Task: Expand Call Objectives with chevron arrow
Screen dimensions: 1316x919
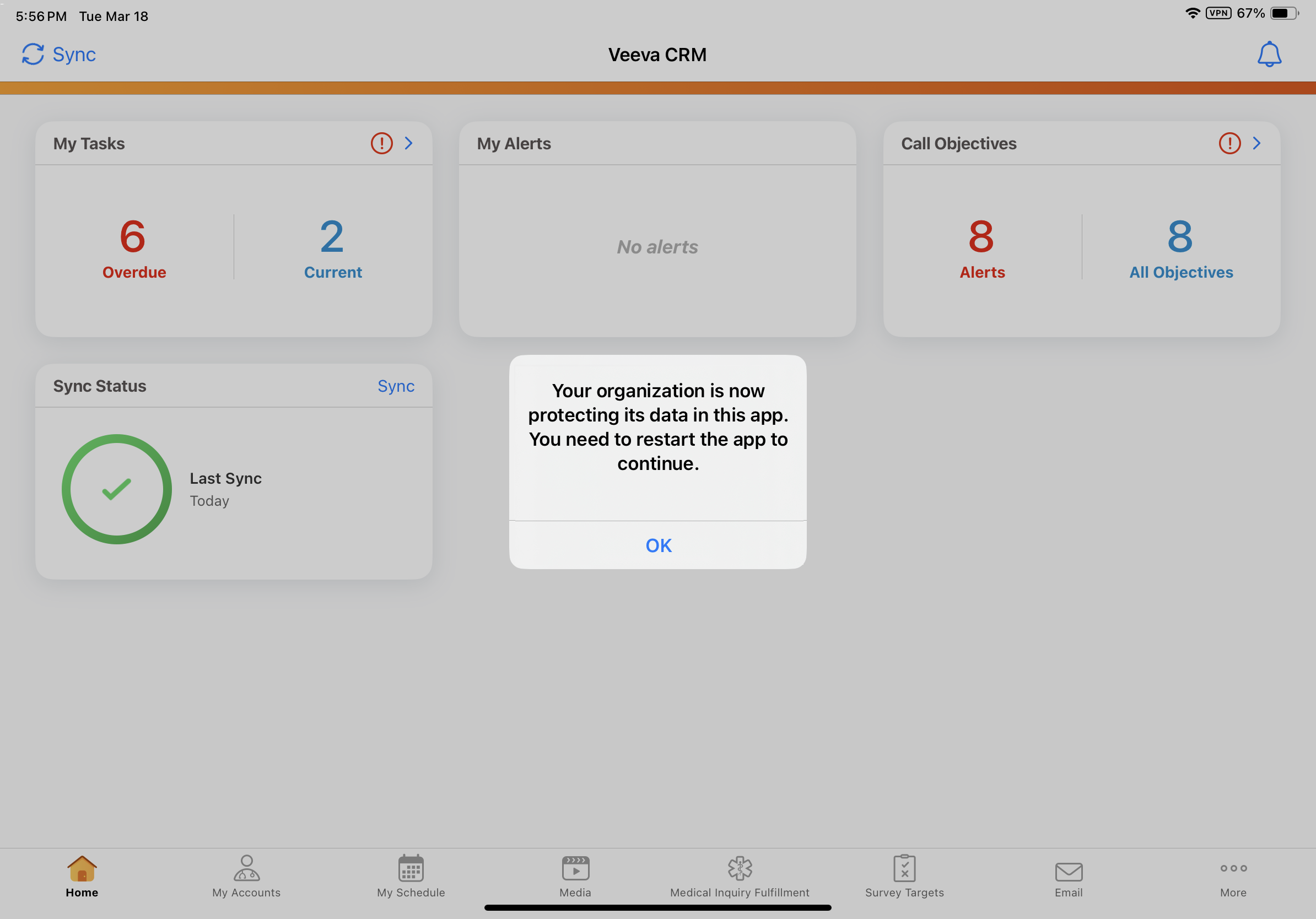Action: (x=1256, y=143)
